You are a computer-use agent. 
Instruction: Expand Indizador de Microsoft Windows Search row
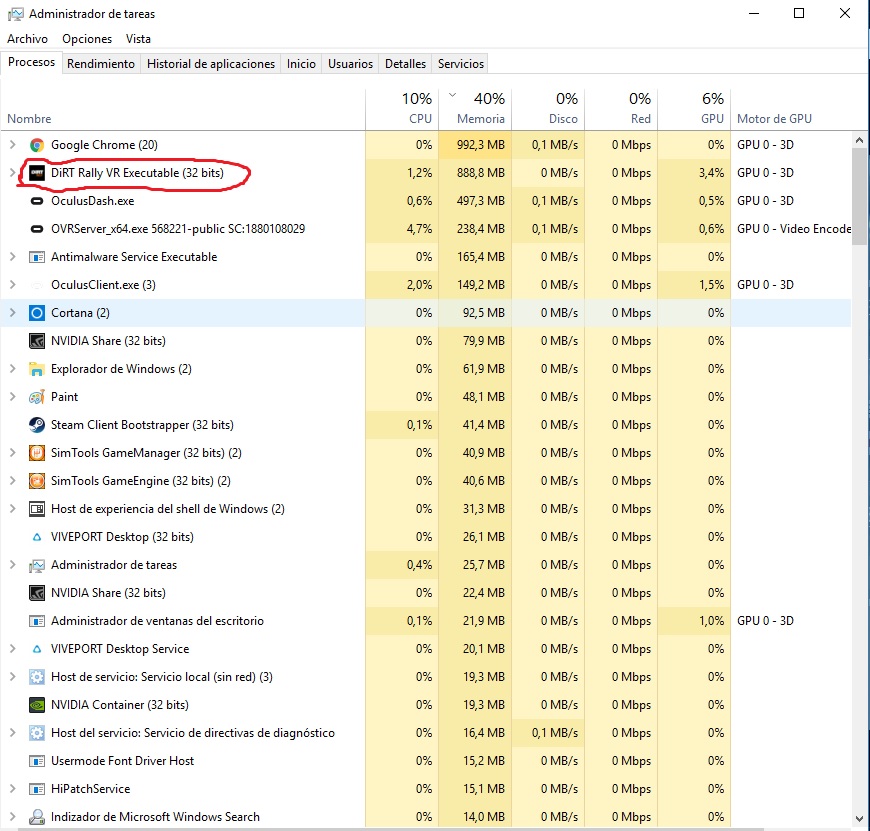(13, 817)
